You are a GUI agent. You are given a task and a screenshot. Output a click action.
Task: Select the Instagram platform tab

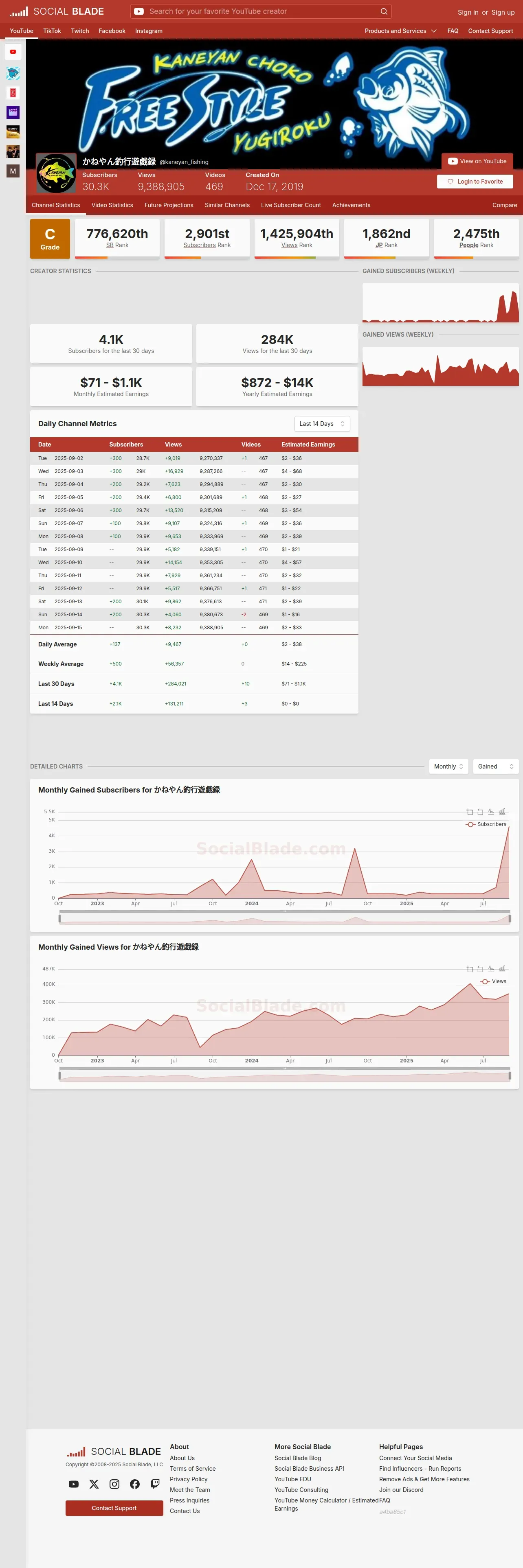point(149,31)
